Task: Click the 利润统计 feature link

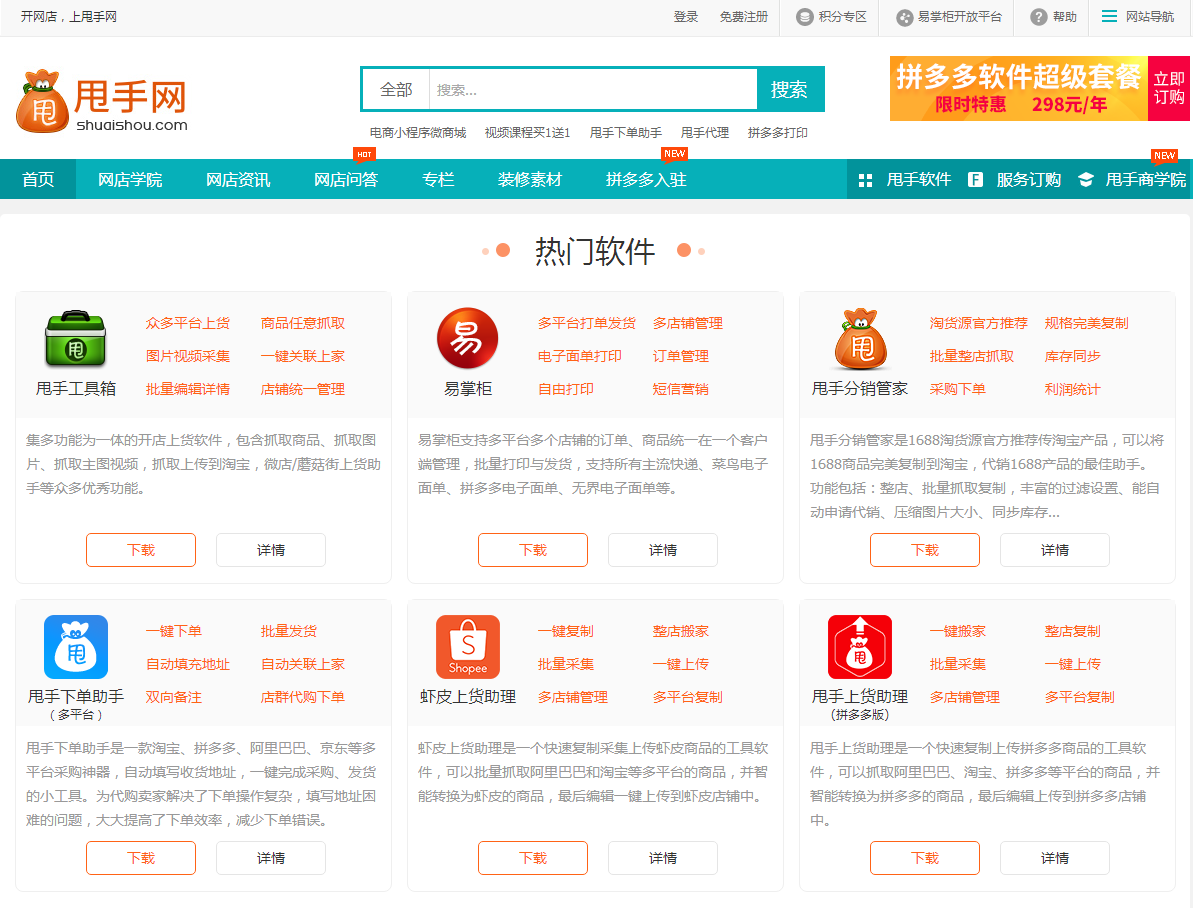Action: tap(1072, 389)
